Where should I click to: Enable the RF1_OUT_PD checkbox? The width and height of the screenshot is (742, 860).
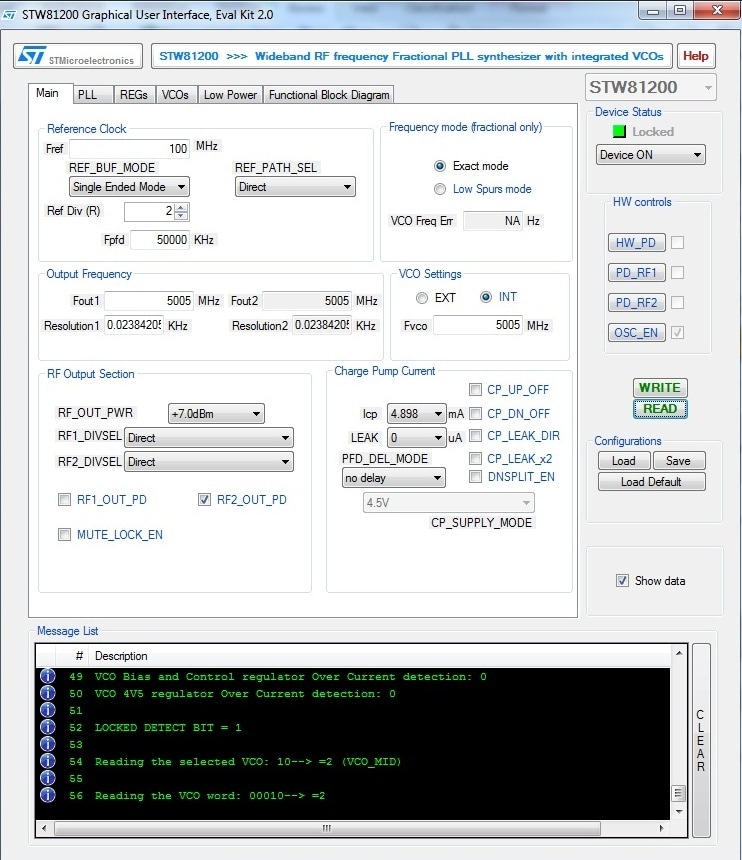tap(66, 499)
